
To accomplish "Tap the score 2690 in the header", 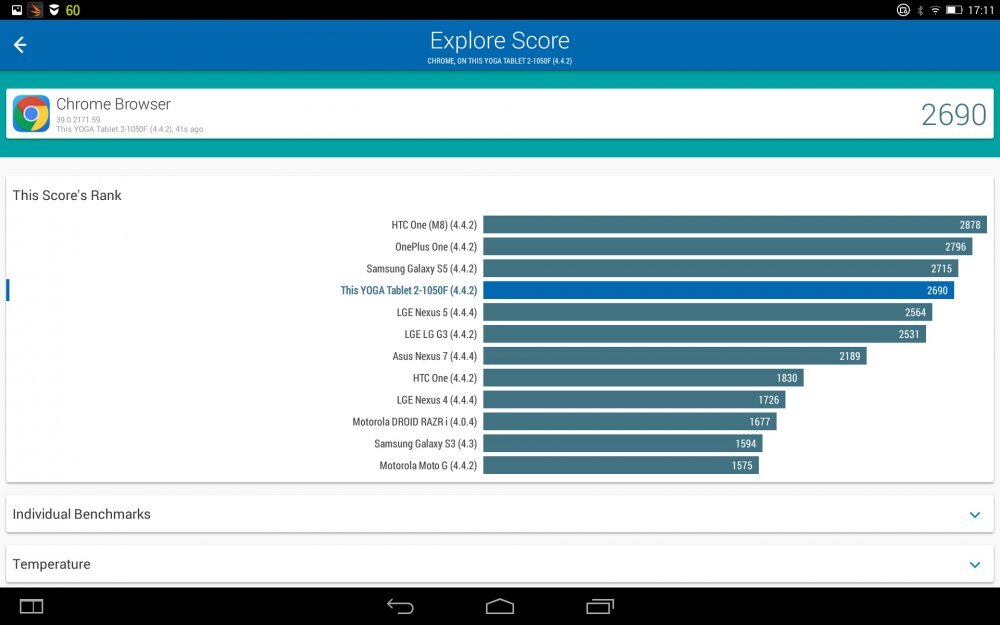I will [954, 115].
